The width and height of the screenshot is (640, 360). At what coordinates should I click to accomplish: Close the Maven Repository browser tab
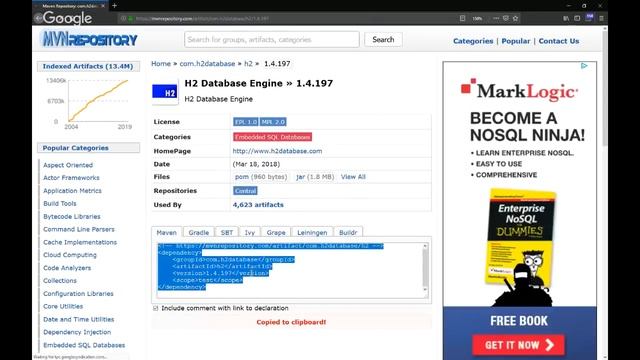[x=102, y=6]
